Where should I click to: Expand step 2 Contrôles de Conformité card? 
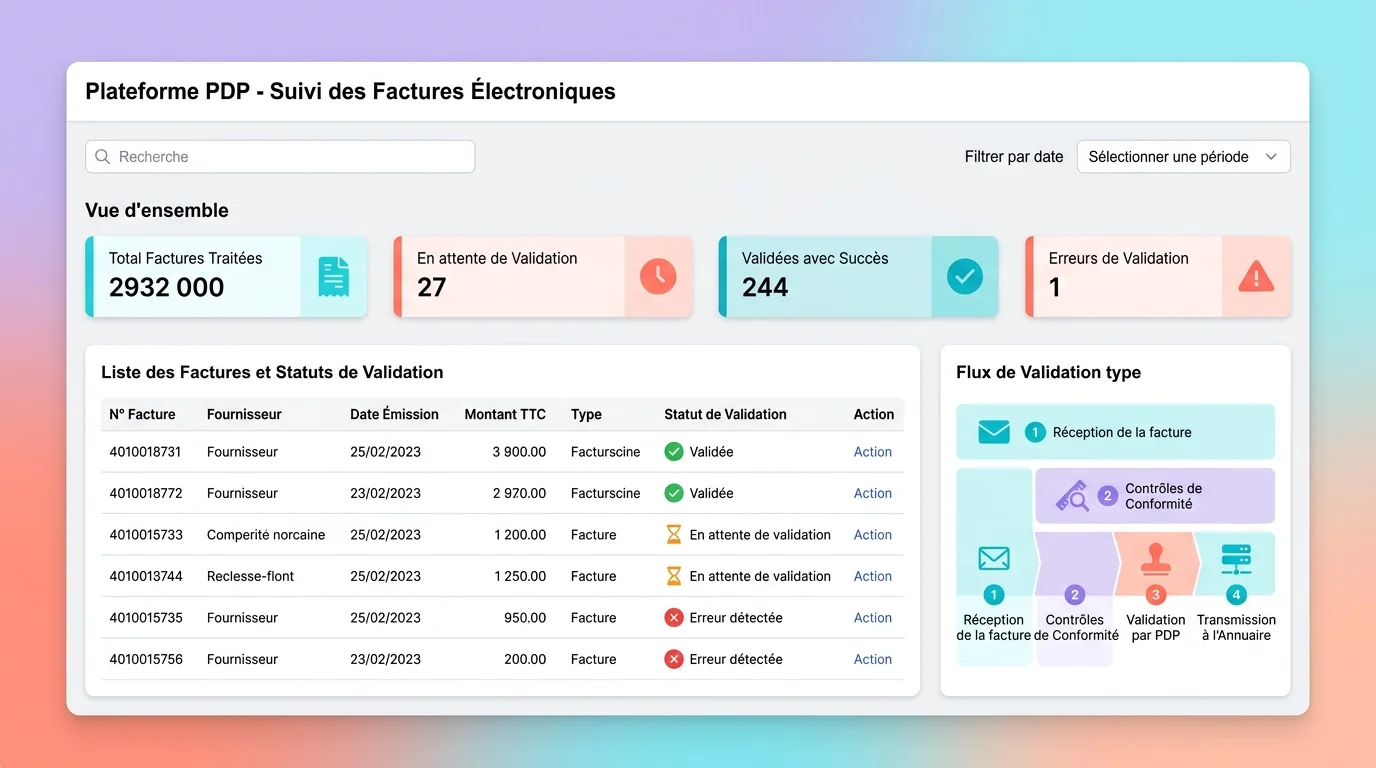[1154, 495]
